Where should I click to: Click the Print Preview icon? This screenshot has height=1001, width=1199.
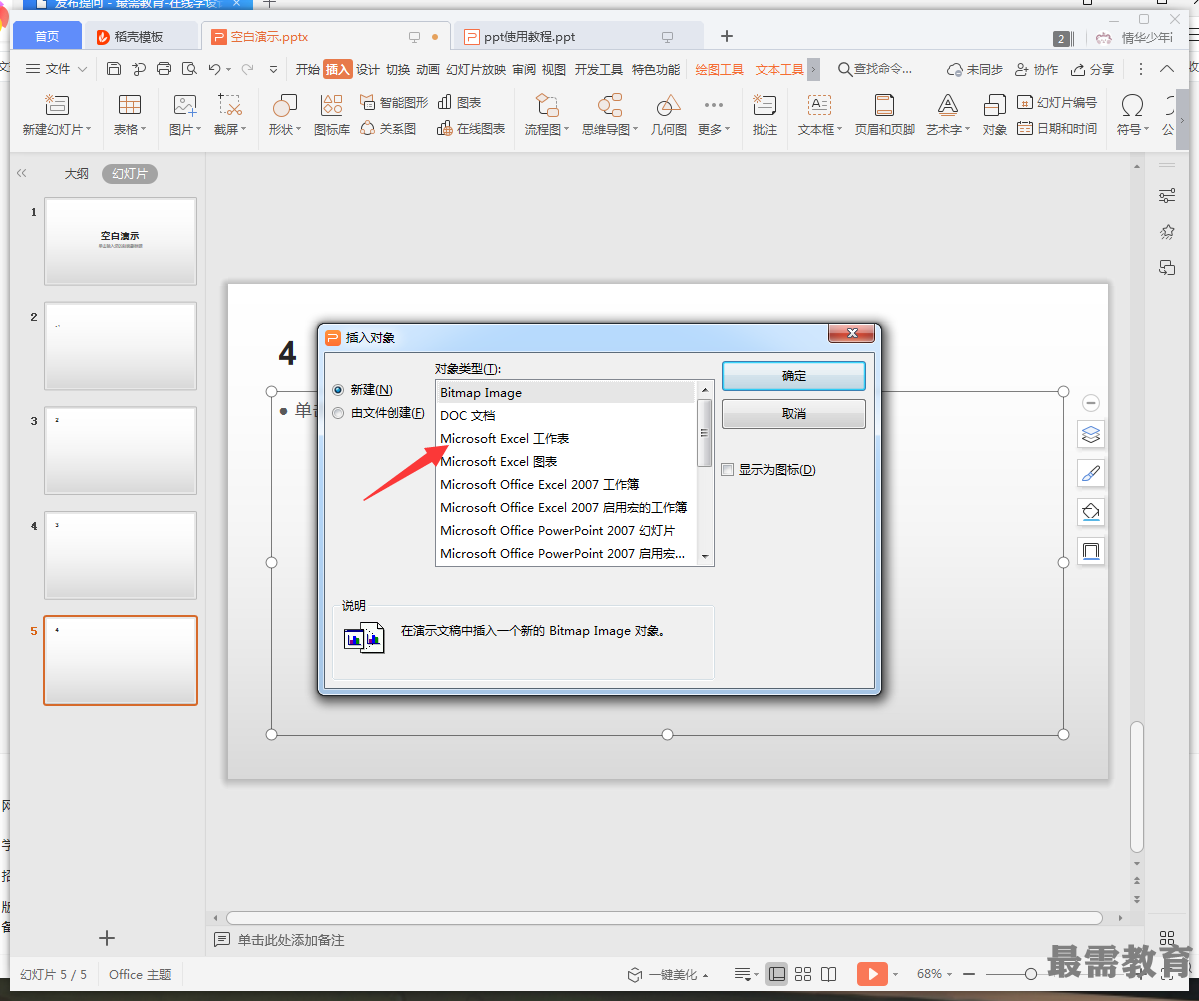[x=189, y=69]
